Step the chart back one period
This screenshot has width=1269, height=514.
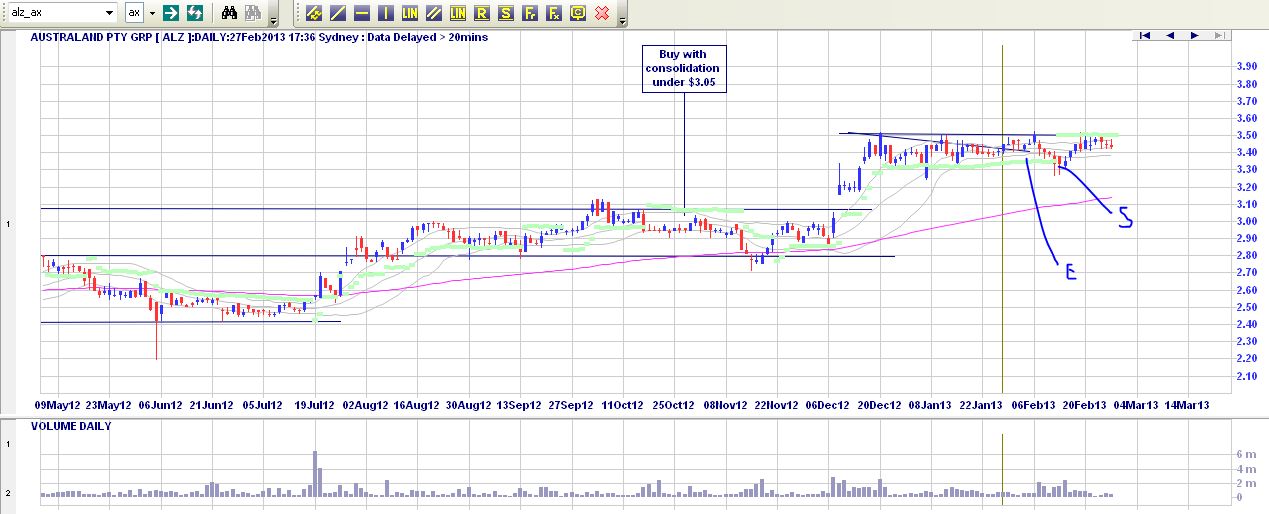(x=1170, y=35)
